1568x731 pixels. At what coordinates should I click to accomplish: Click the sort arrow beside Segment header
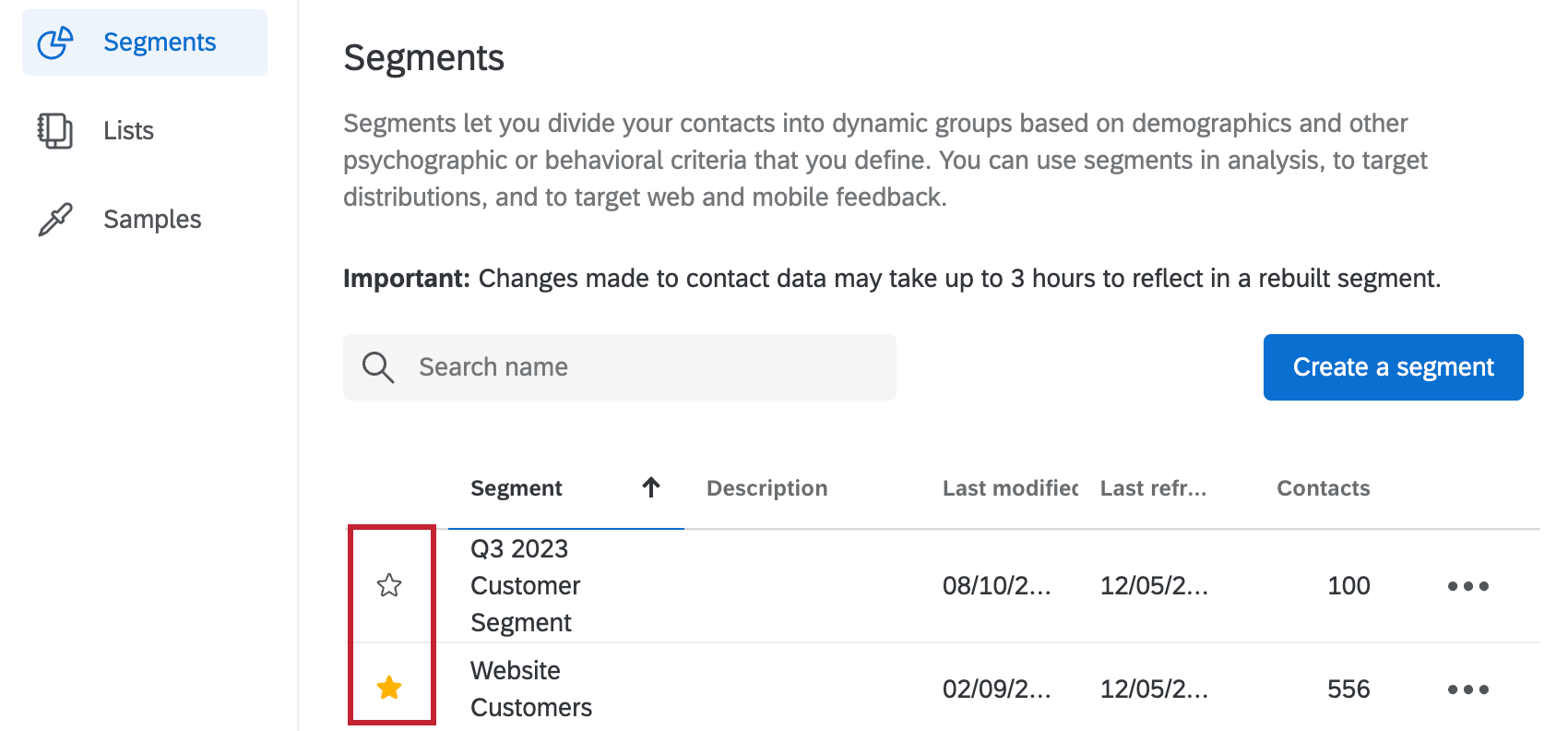coord(651,487)
